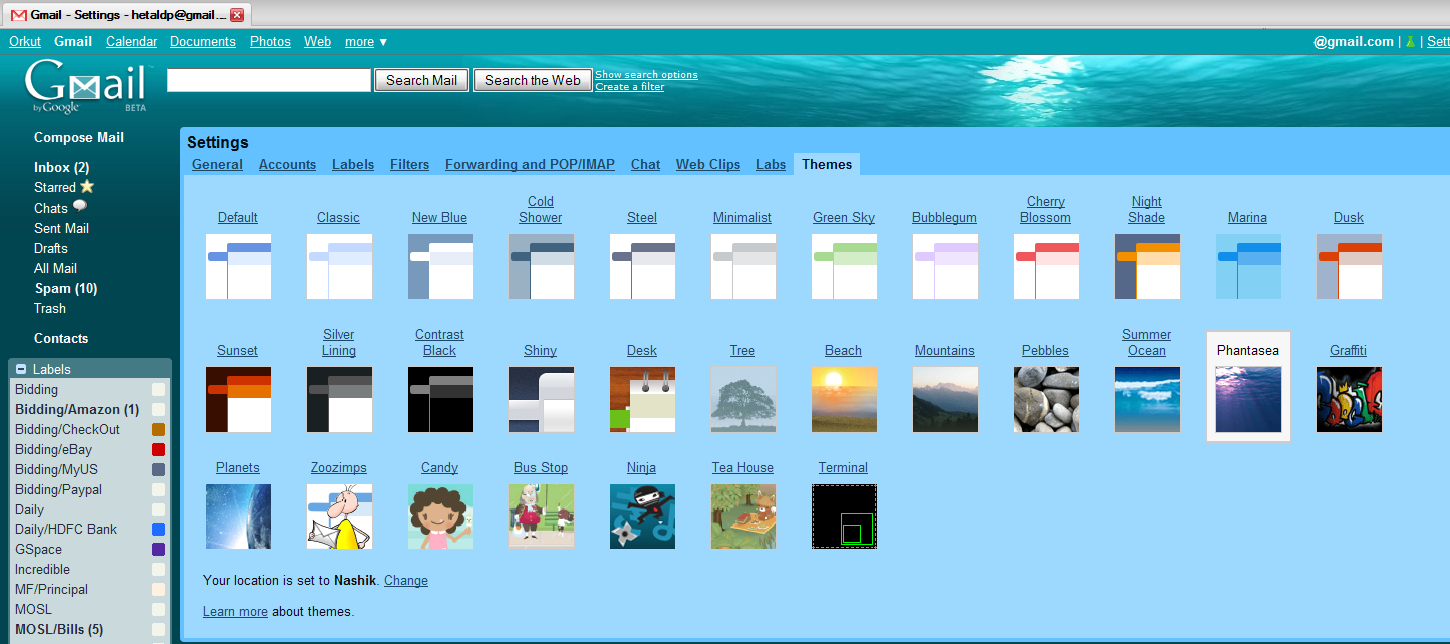
Task: Click Create a filter link
Action: (x=630, y=87)
